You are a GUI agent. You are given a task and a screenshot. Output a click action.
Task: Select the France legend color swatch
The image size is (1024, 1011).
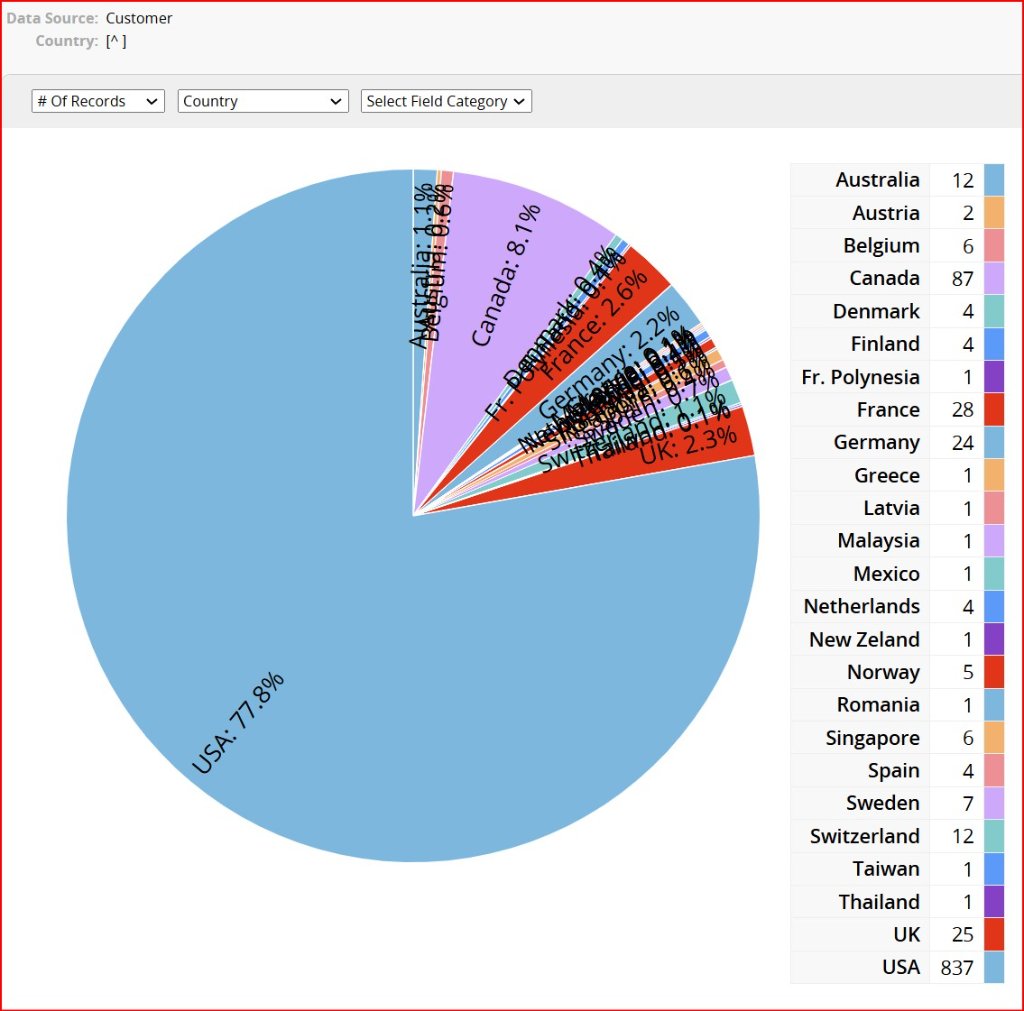click(x=993, y=409)
